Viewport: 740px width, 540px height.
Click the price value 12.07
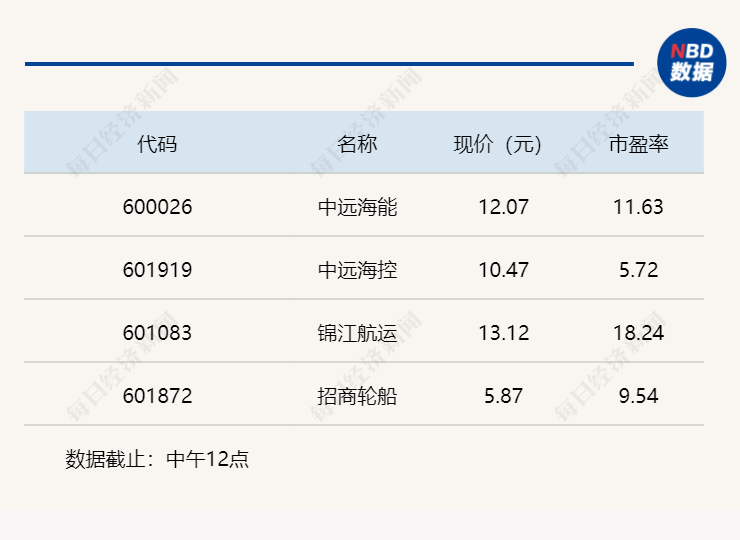504,207
